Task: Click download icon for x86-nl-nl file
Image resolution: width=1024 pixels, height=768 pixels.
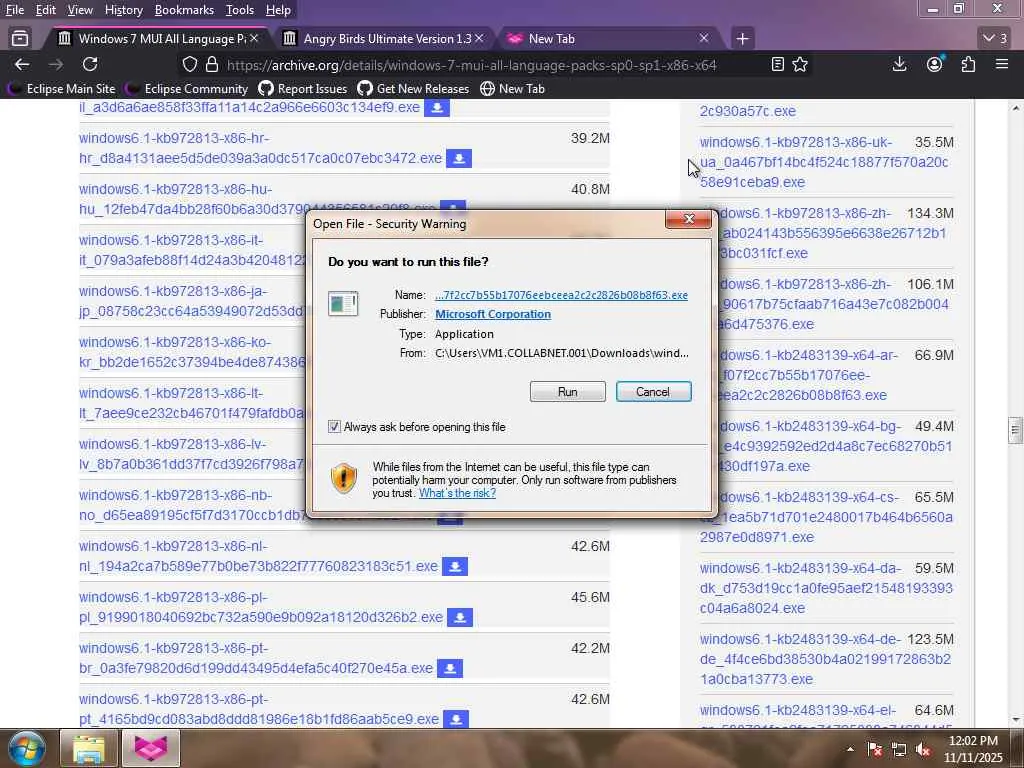Action: tap(455, 566)
